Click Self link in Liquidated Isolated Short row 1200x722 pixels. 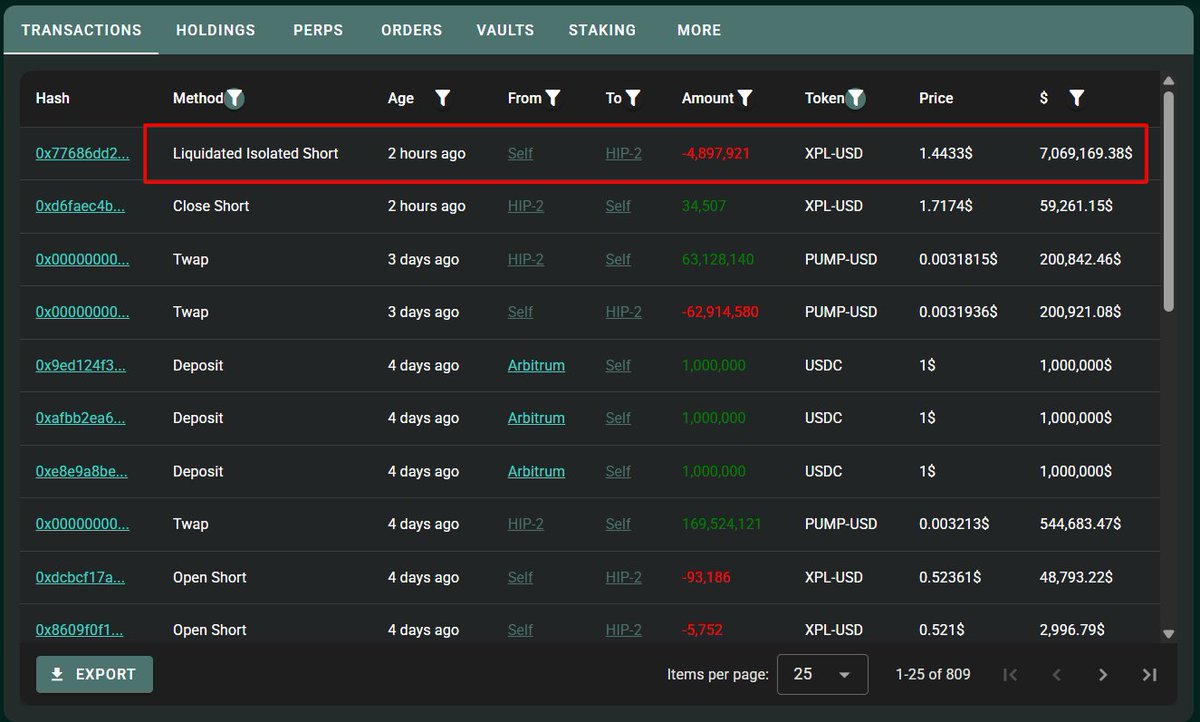[x=521, y=153]
